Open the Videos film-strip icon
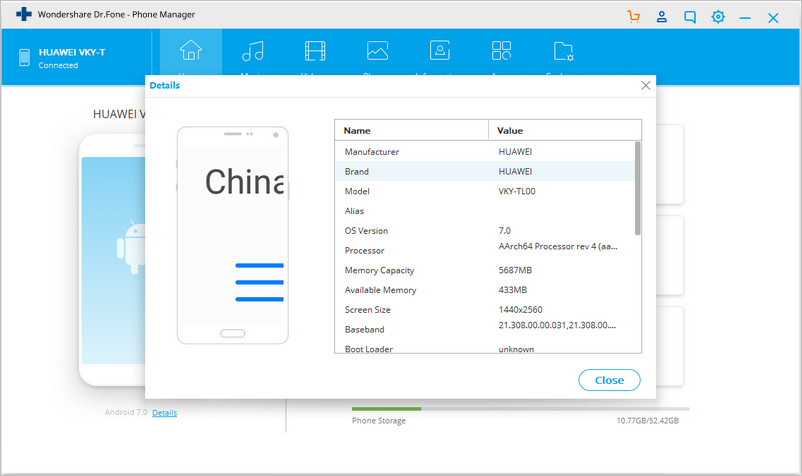The height and width of the screenshot is (476, 802). [315, 51]
